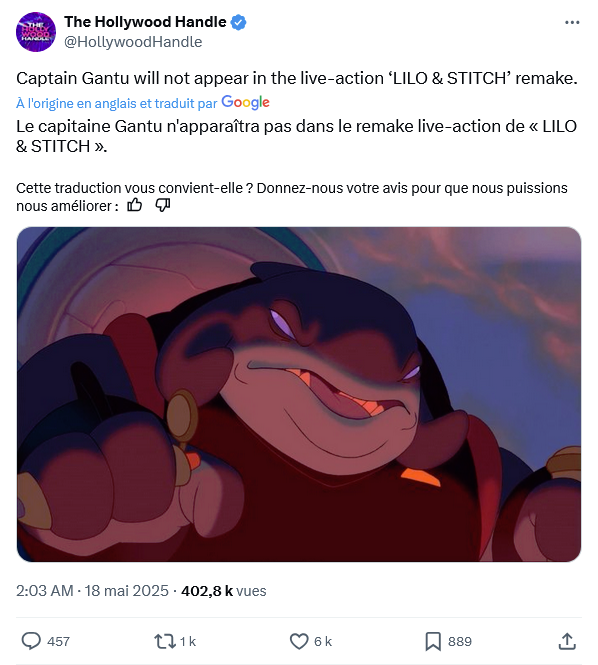The height and width of the screenshot is (665, 598).
Task: Give the translation a thumbs up
Action: (x=135, y=205)
